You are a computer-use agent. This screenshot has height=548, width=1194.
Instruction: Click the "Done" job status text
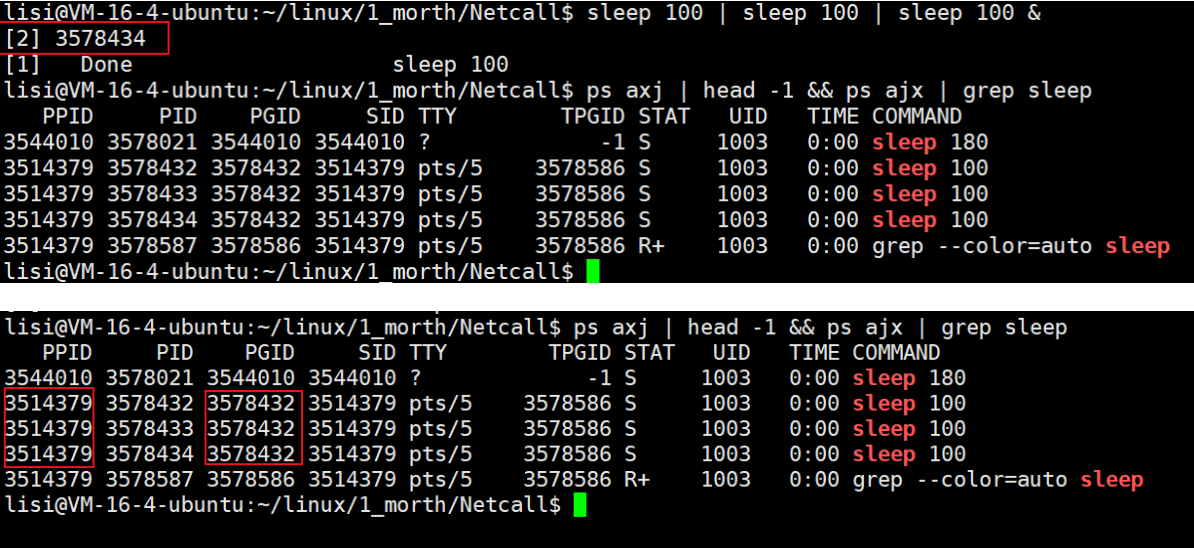pyautogui.click(x=106, y=65)
